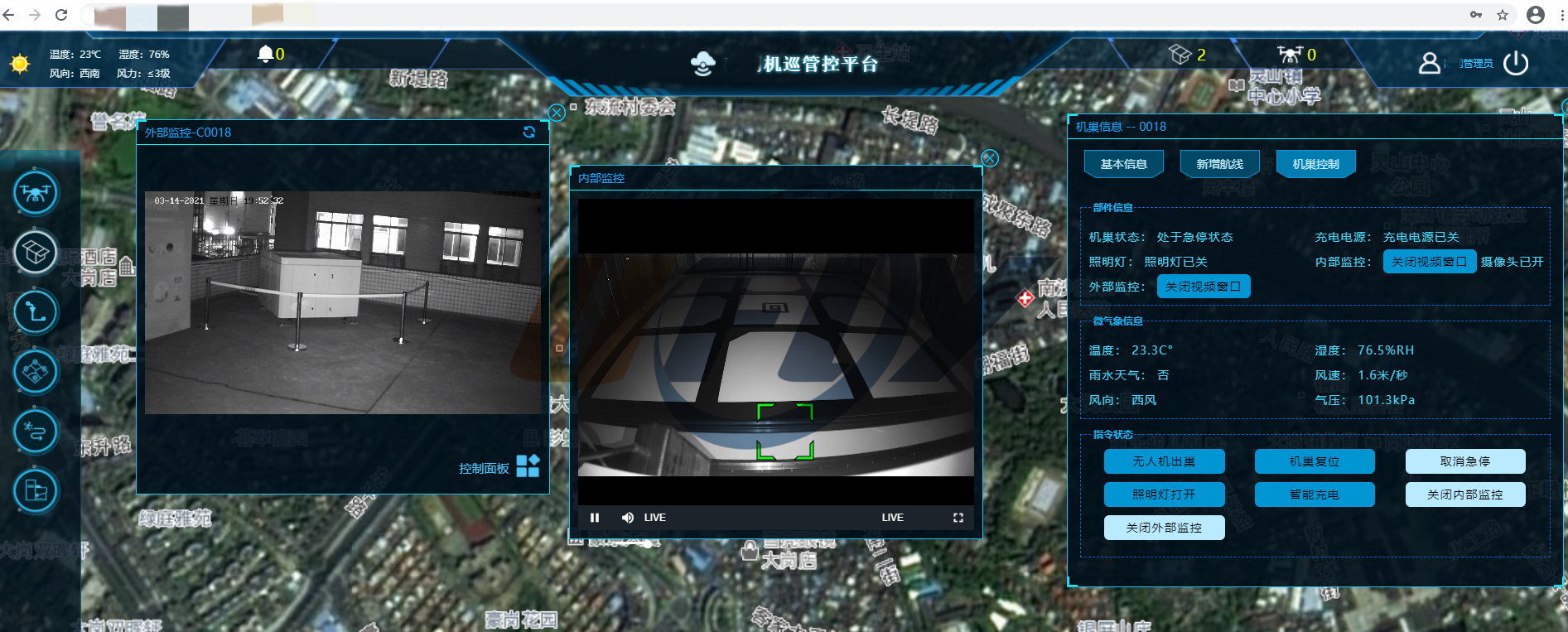This screenshot has height=632, width=1568.
Task: Click the drone icon in left sidebar
Action: [x=36, y=192]
